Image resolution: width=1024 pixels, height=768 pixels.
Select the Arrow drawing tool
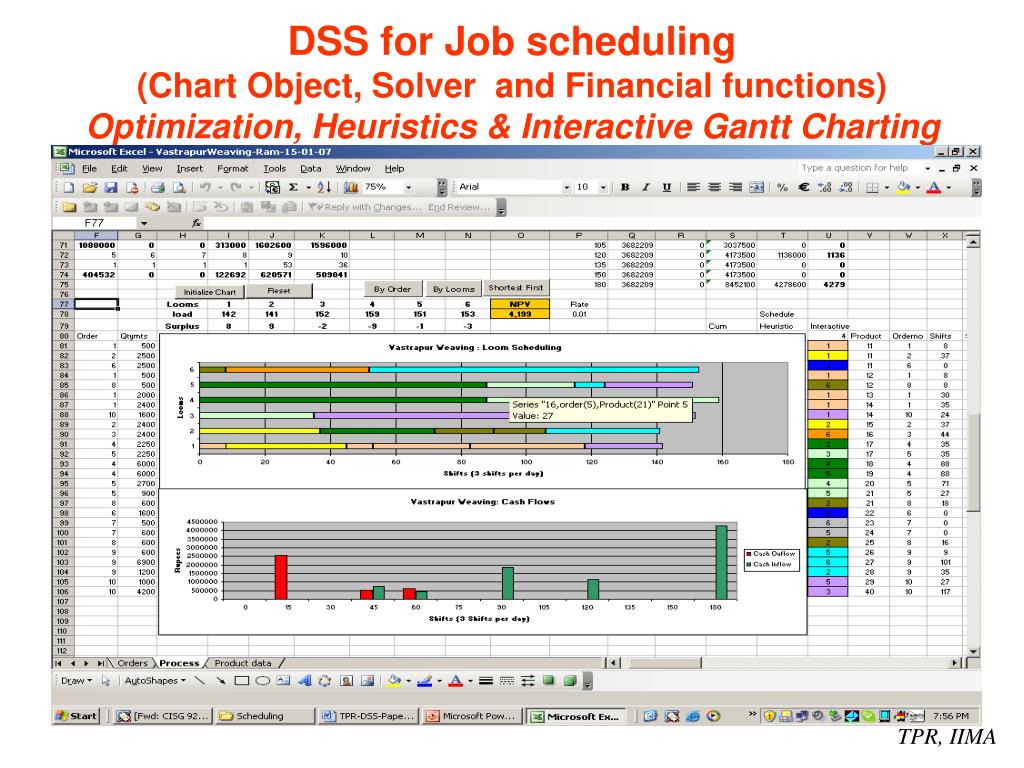221,680
